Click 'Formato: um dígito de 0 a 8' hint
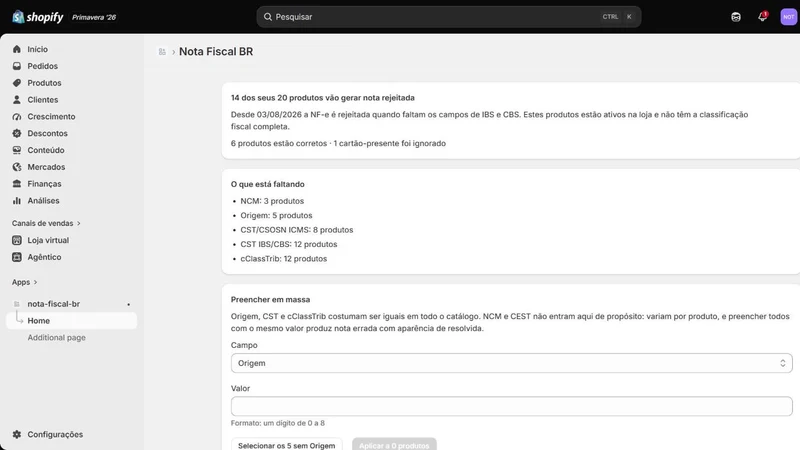This screenshot has height=450, width=800. click(x=278, y=423)
